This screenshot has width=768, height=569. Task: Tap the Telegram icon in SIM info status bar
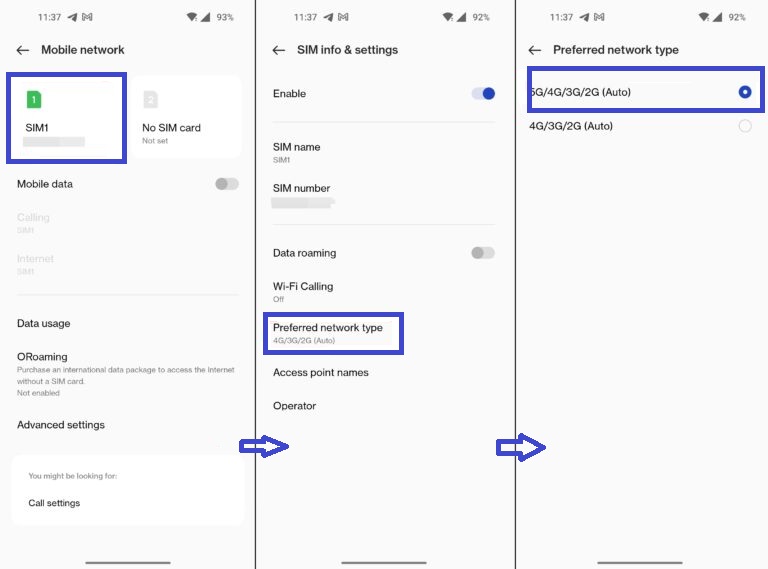coord(328,17)
